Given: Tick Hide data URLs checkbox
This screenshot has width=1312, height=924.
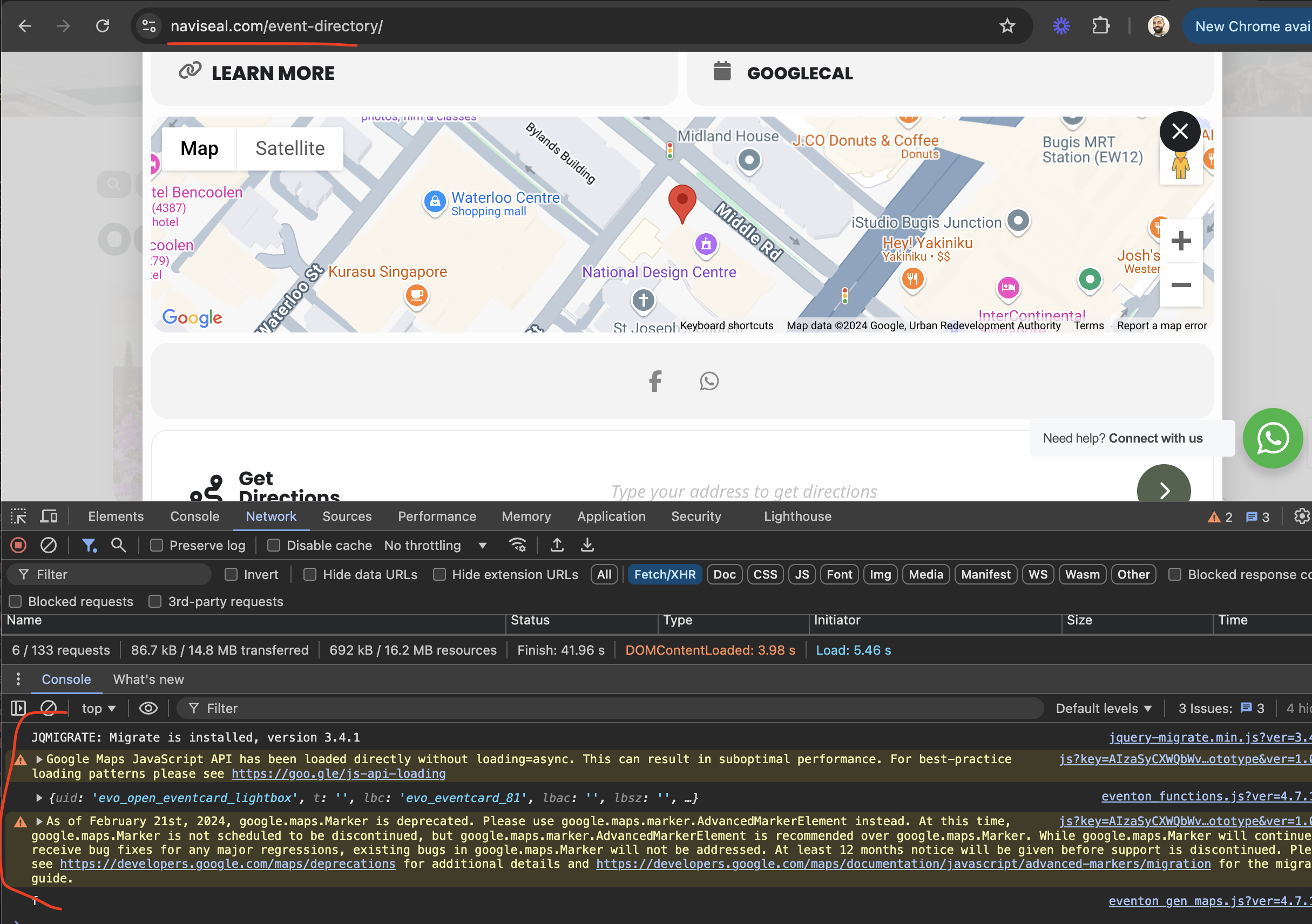Looking at the screenshot, I should 310,575.
